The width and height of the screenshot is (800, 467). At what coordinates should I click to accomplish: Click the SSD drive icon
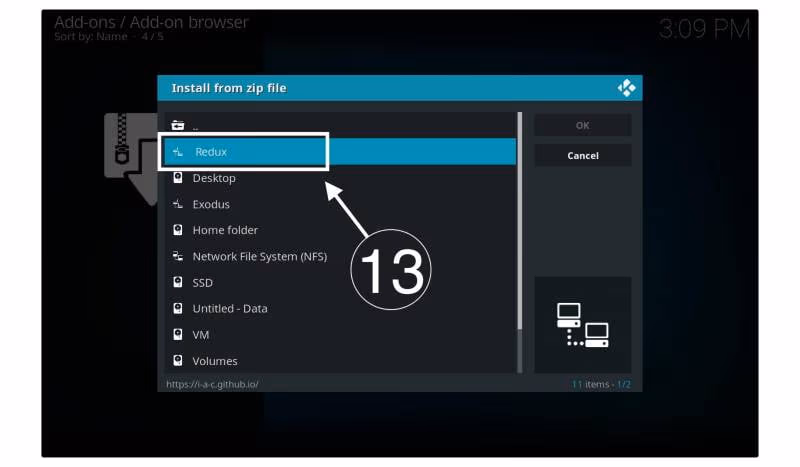178,282
